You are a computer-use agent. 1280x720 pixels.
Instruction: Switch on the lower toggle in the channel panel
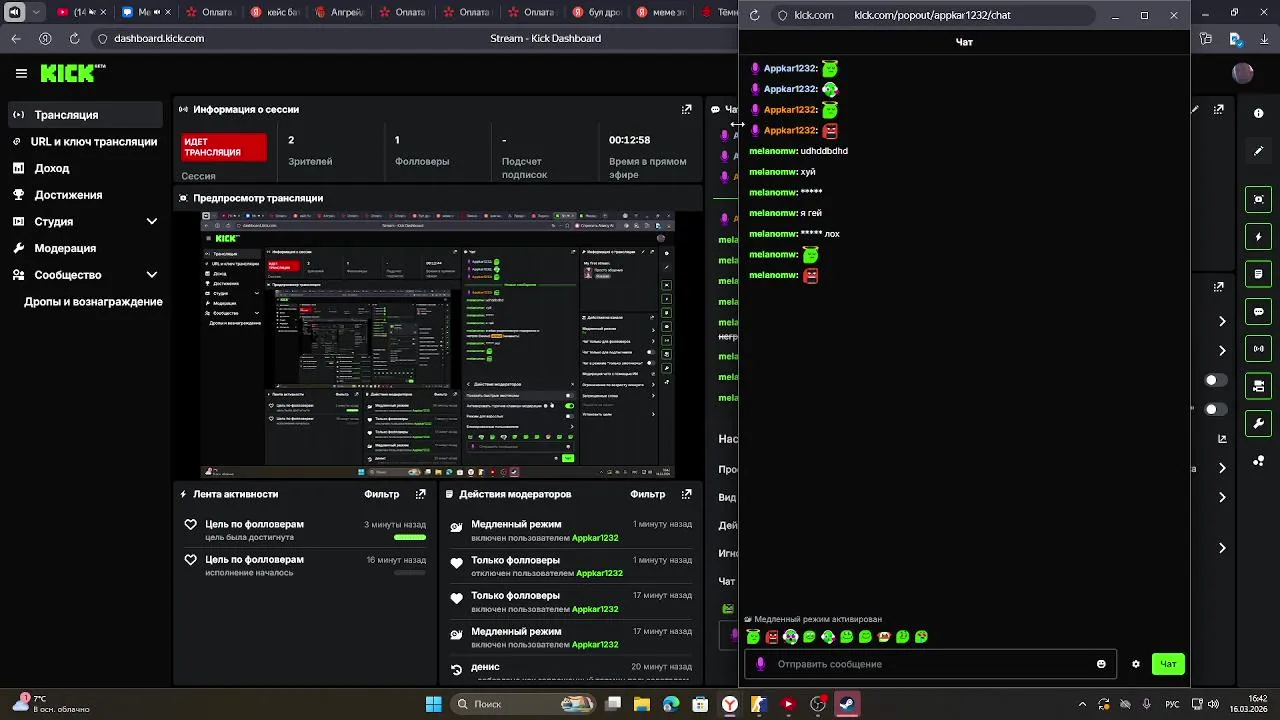(x=1215, y=409)
